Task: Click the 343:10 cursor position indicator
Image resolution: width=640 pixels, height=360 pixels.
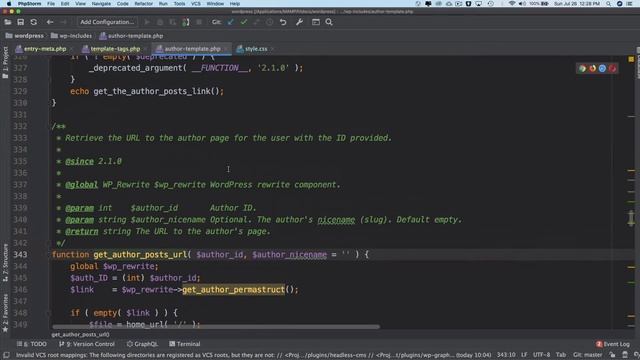Action: pyautogui.click(x=506, y=355)
